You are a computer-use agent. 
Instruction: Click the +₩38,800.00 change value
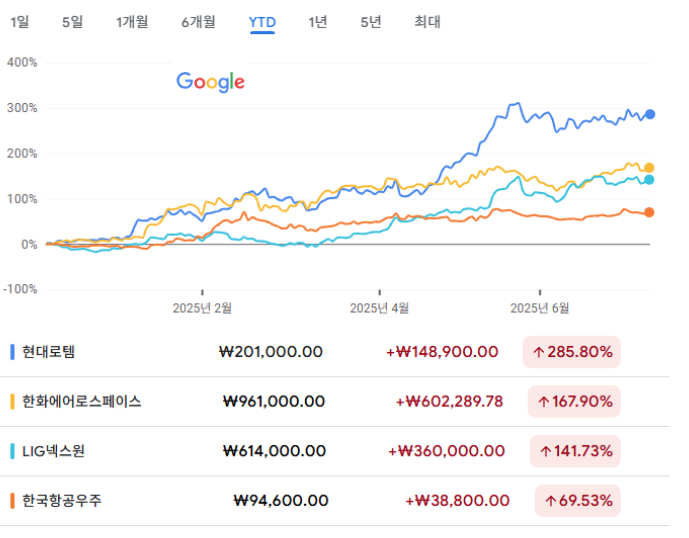coord(457,501)
